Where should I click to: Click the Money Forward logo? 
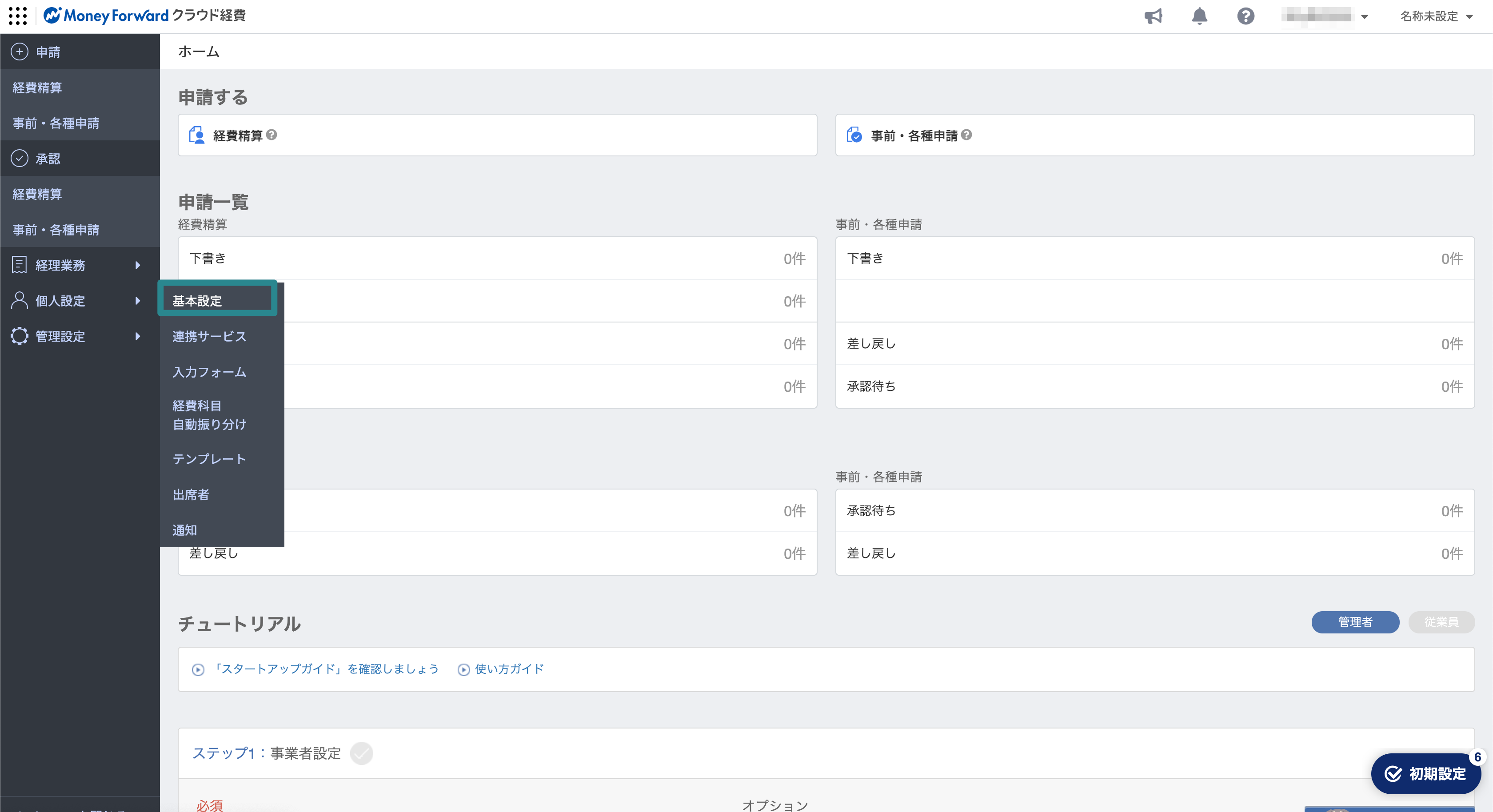[x=106, y=16]
